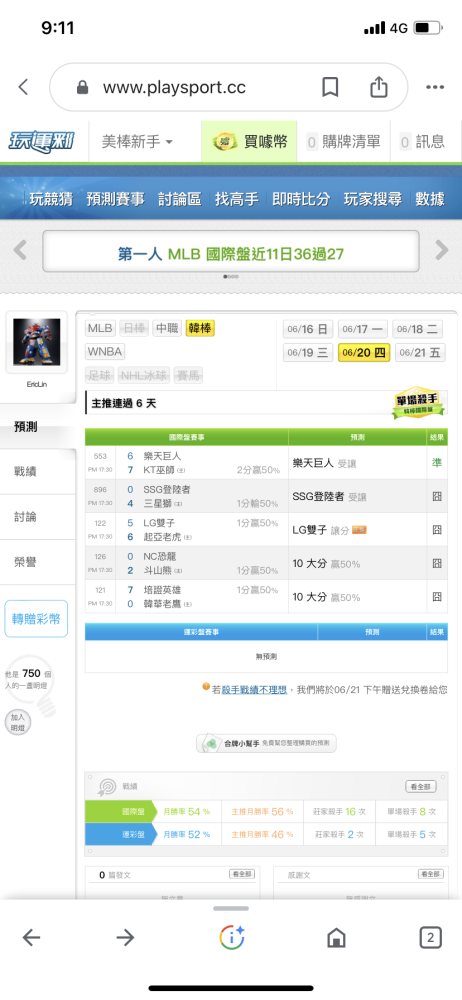Select the 韓棒 league tab
This screenshot has width=462, height=1000.
(200, 328)
